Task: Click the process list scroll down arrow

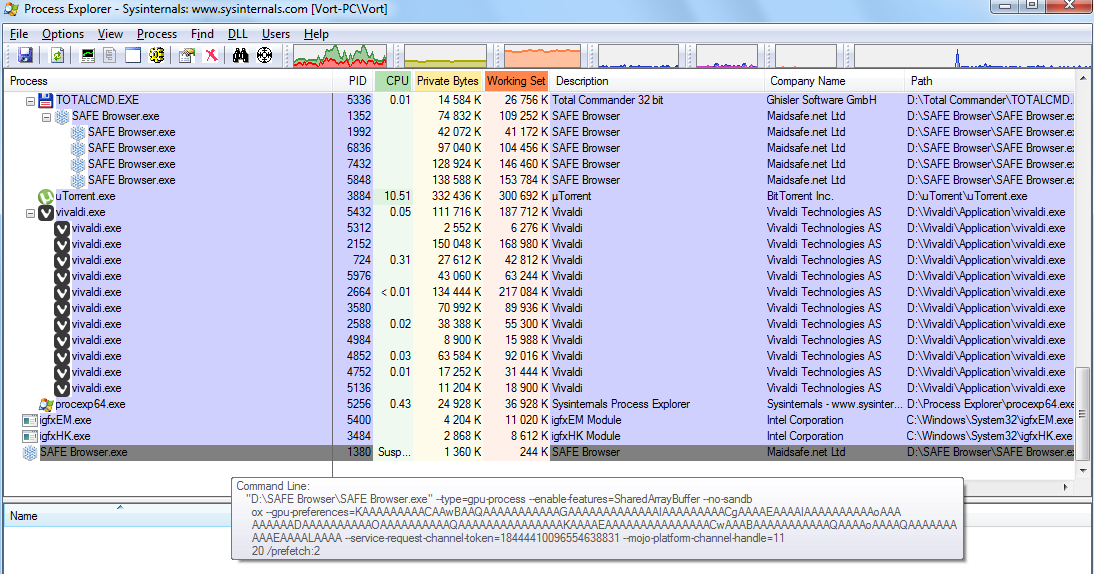Action: pyautogui.click(x=1083, y=470)
